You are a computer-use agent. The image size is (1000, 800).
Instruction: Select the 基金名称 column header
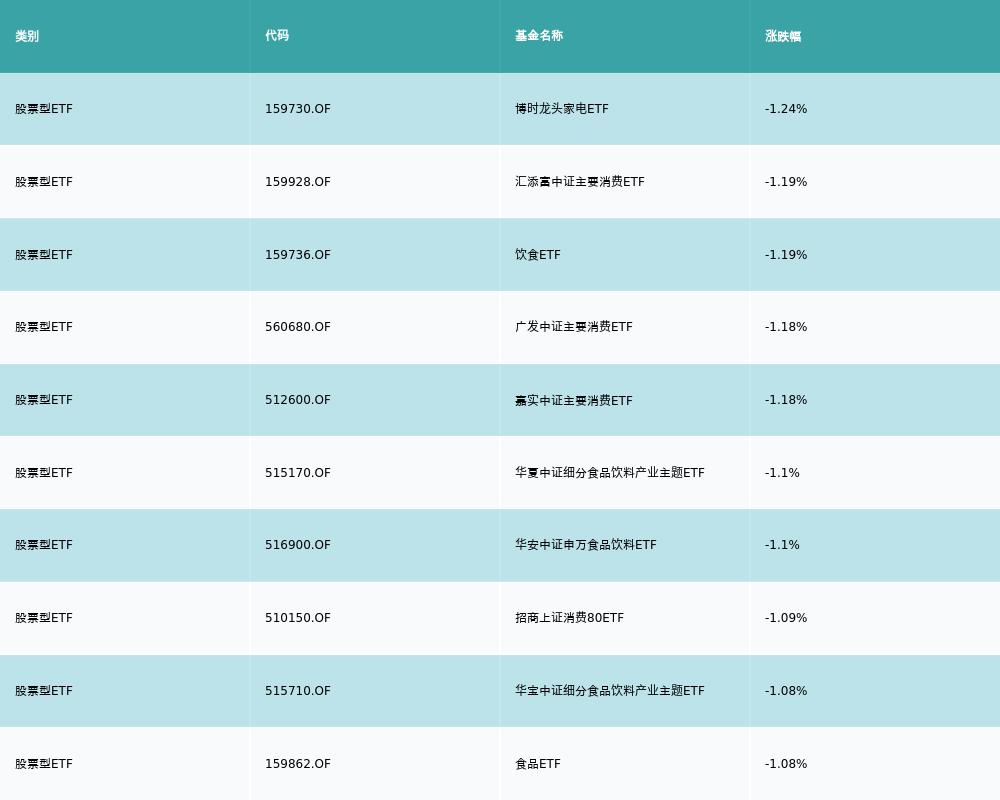(539, 36)
